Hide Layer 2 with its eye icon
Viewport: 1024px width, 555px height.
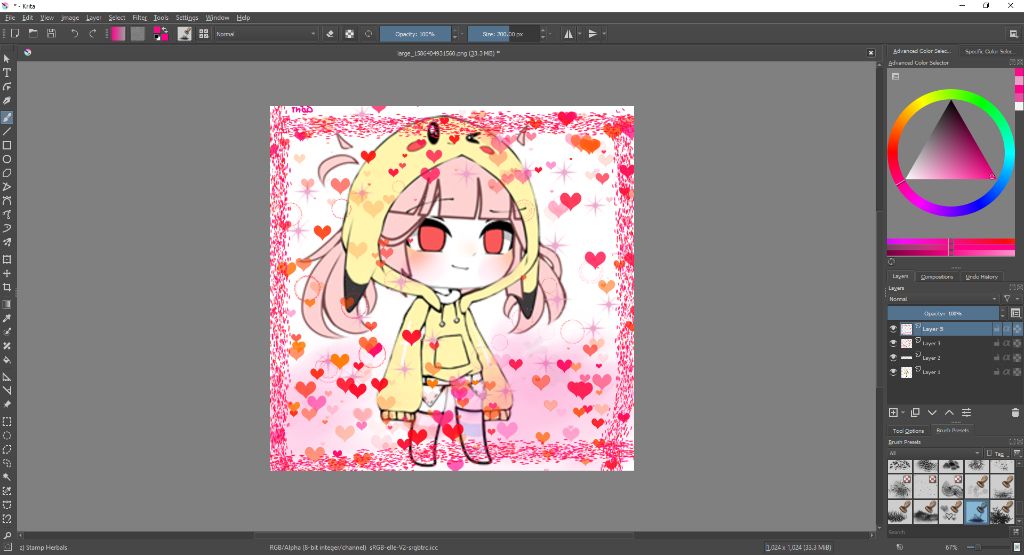893,358
